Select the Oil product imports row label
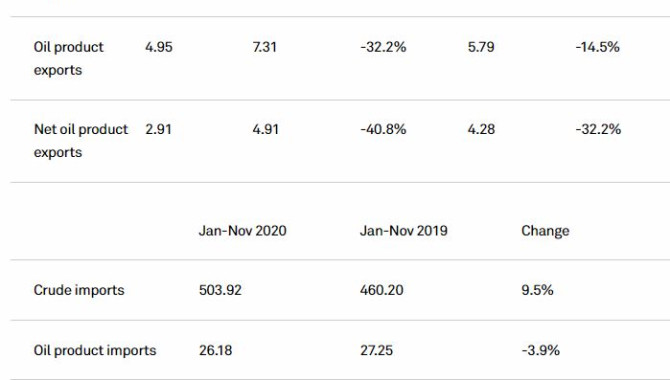The width and height of the screenshot is (670, 380). 95,351
